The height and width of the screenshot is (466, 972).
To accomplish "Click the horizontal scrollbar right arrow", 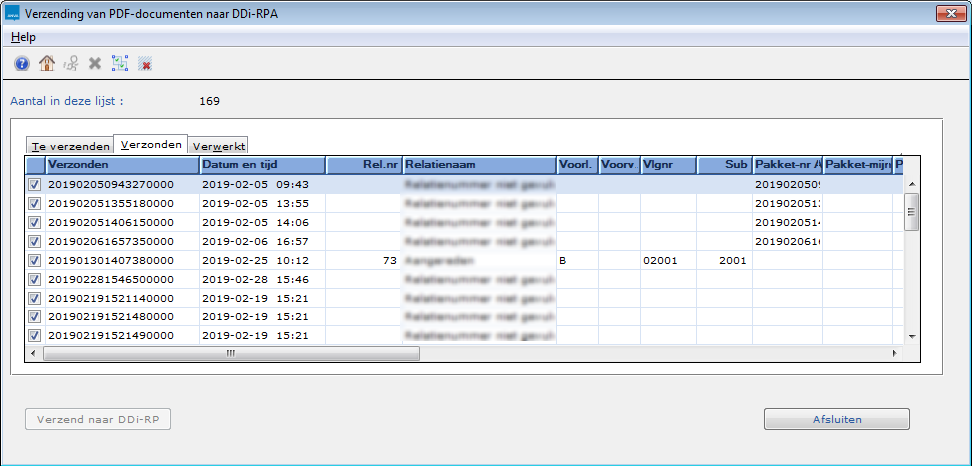I will (x=896, y=353).
